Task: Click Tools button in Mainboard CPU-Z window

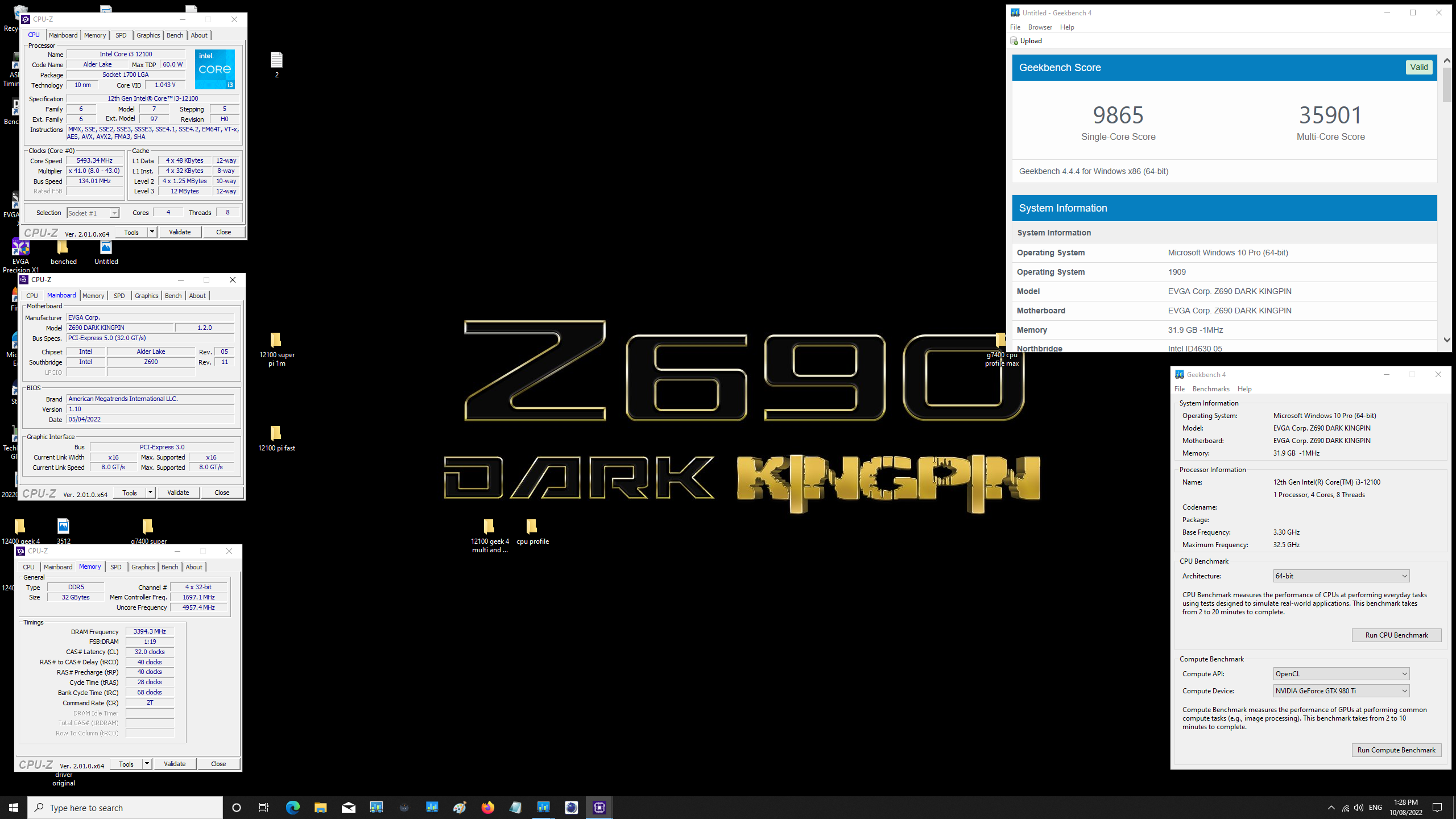Action: (x=130, y=493)
